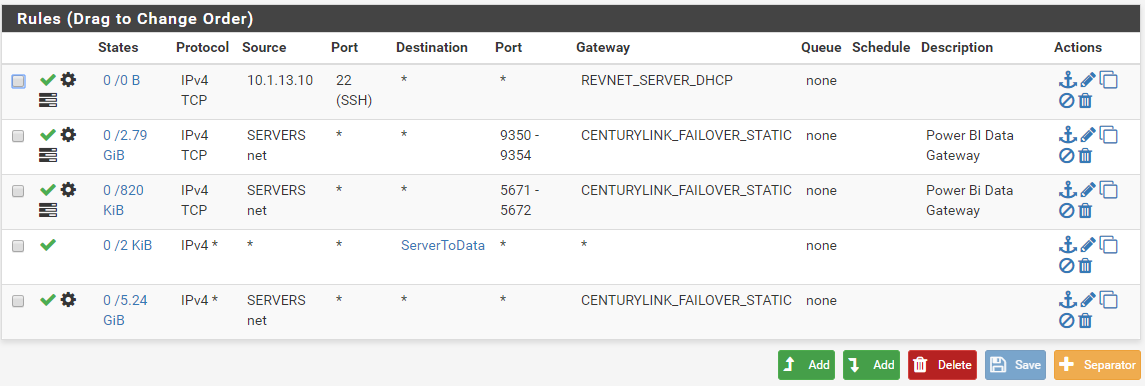Viewport: 1145px width, 386px height.
Task: Open states link 0 /5.24 GiB
Action: click(x=125, y=309)
